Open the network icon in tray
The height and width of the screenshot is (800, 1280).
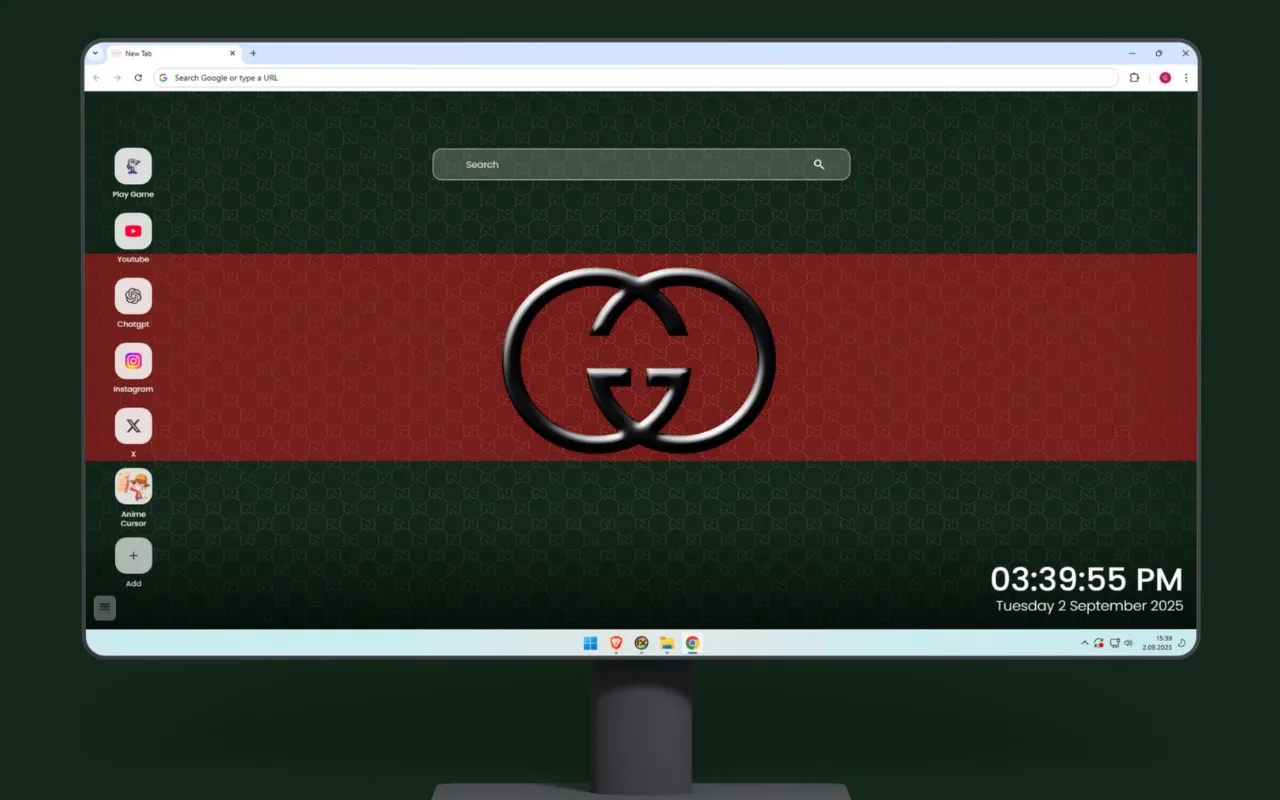tap(1113, 643)
